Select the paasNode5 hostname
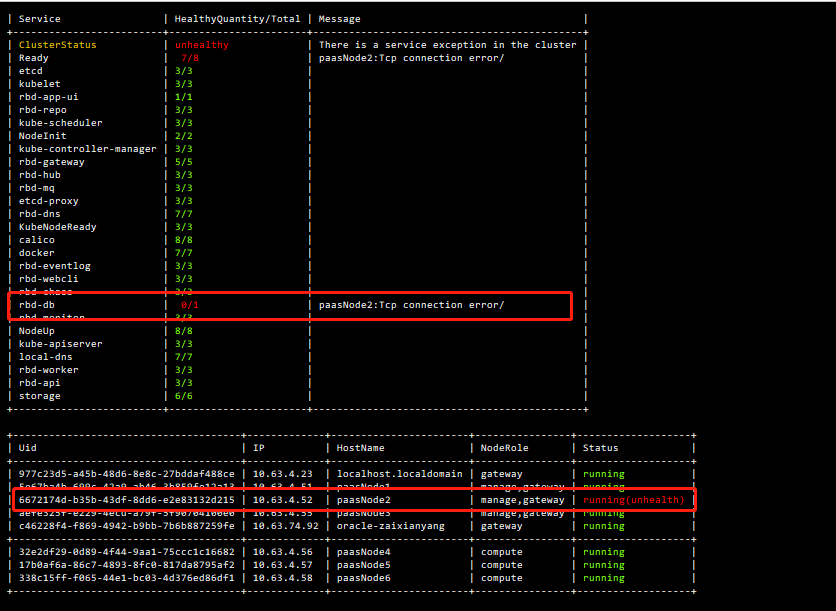This screenshot has height=611, width=836. [x=363, y=565]
